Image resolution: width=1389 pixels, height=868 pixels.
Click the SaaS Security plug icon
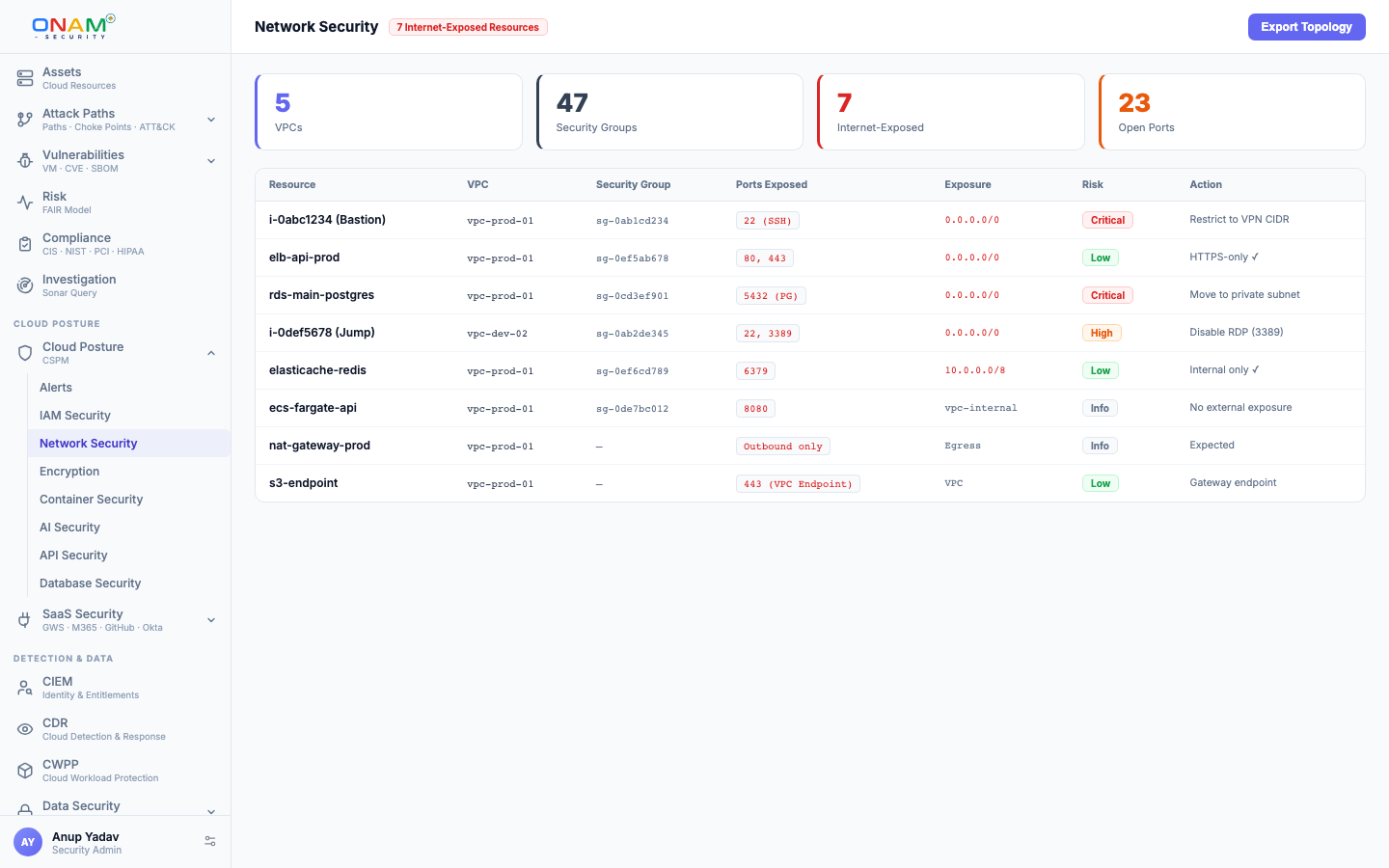click(x=25, y=620)
